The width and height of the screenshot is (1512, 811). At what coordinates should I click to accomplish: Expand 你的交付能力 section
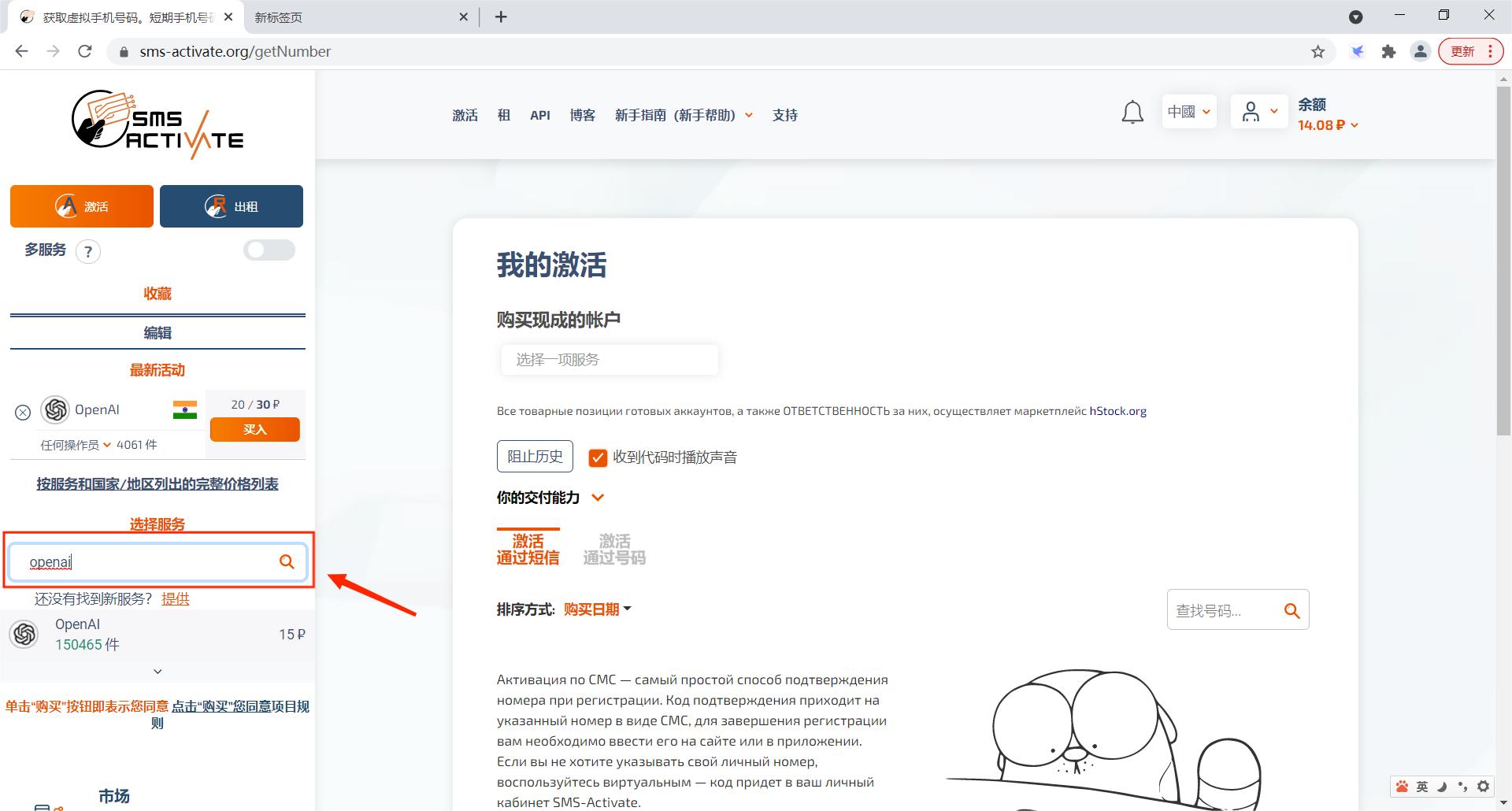[550, 498]
